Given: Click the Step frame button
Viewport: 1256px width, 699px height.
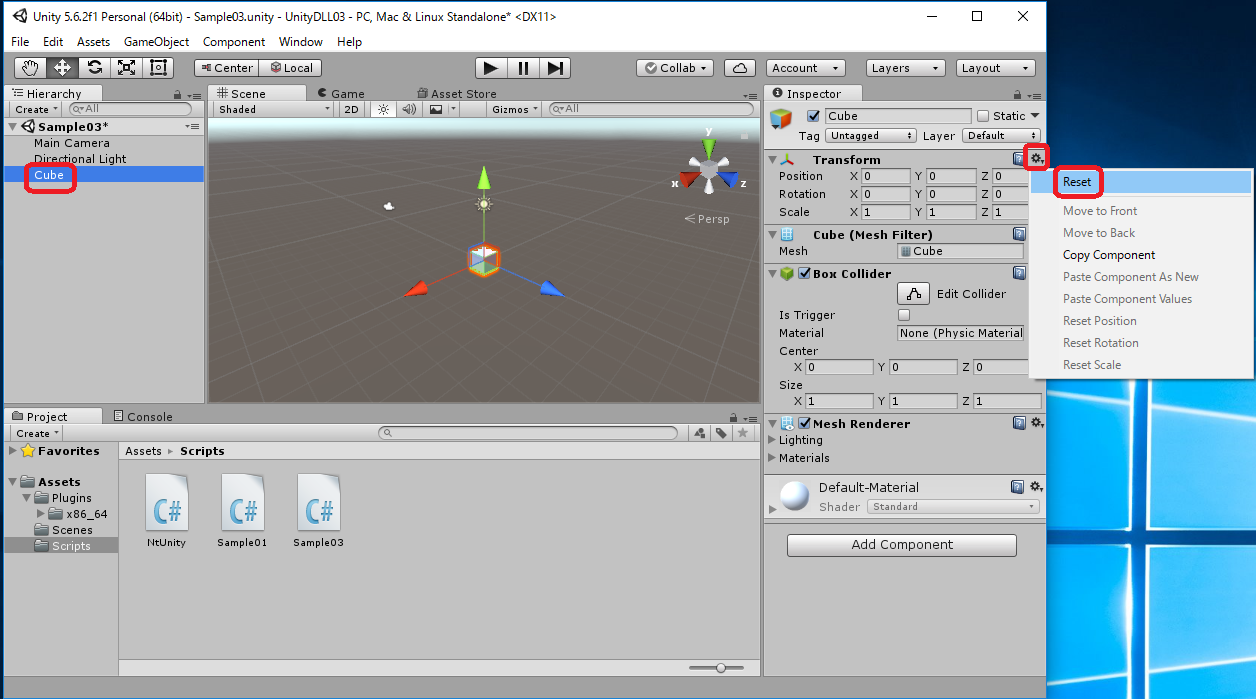Looking at the screenshot, I should point(556,68).
